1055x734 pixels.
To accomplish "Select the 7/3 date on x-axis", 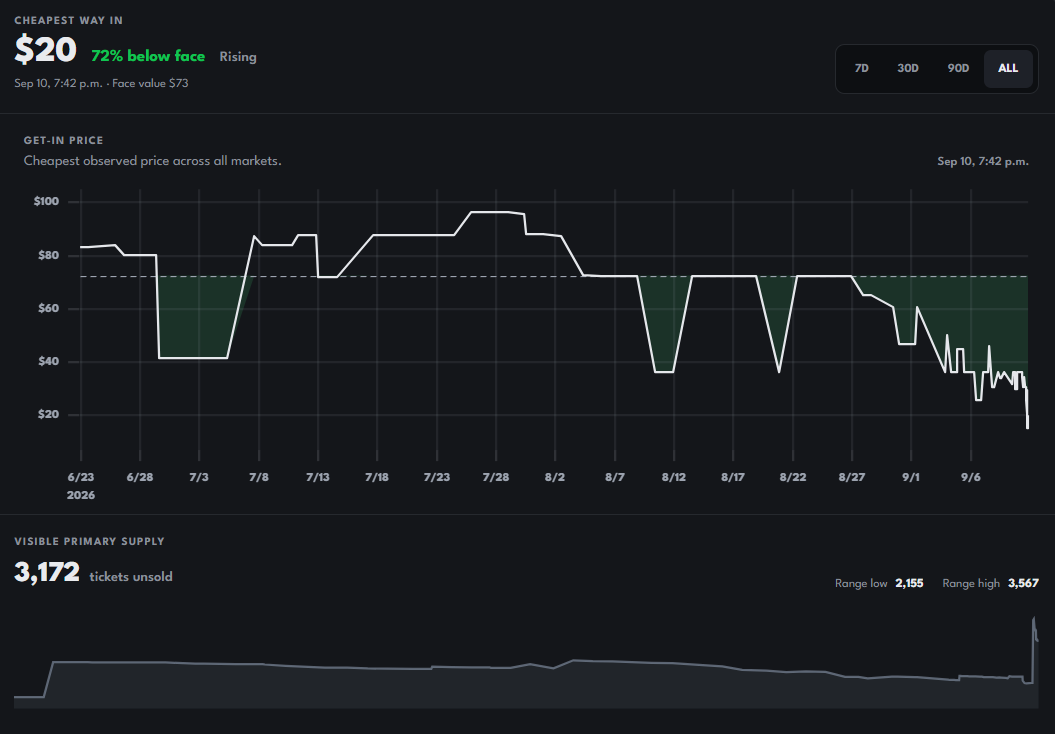I will pos(199,477).
